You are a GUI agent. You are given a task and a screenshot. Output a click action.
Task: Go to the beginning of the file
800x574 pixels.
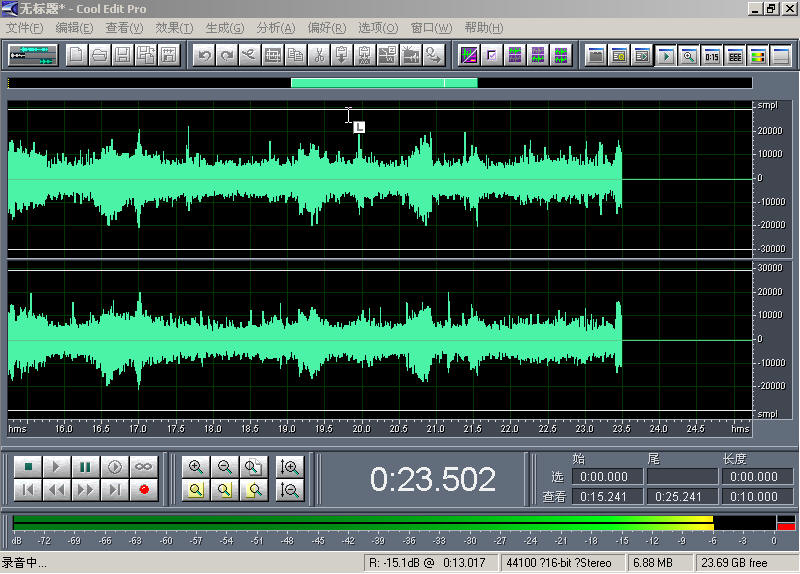pos(28,490)
